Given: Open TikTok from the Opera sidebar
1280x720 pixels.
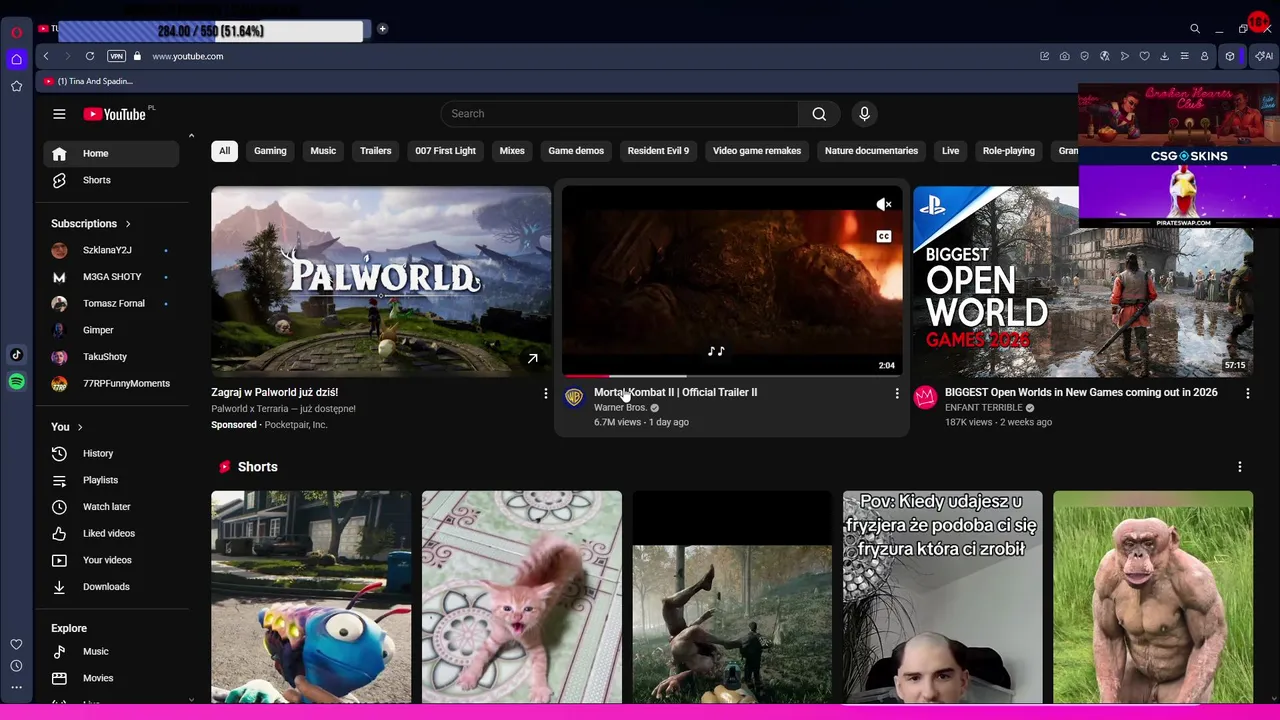Looking at the screenshot, I should (x=16, y=355).
